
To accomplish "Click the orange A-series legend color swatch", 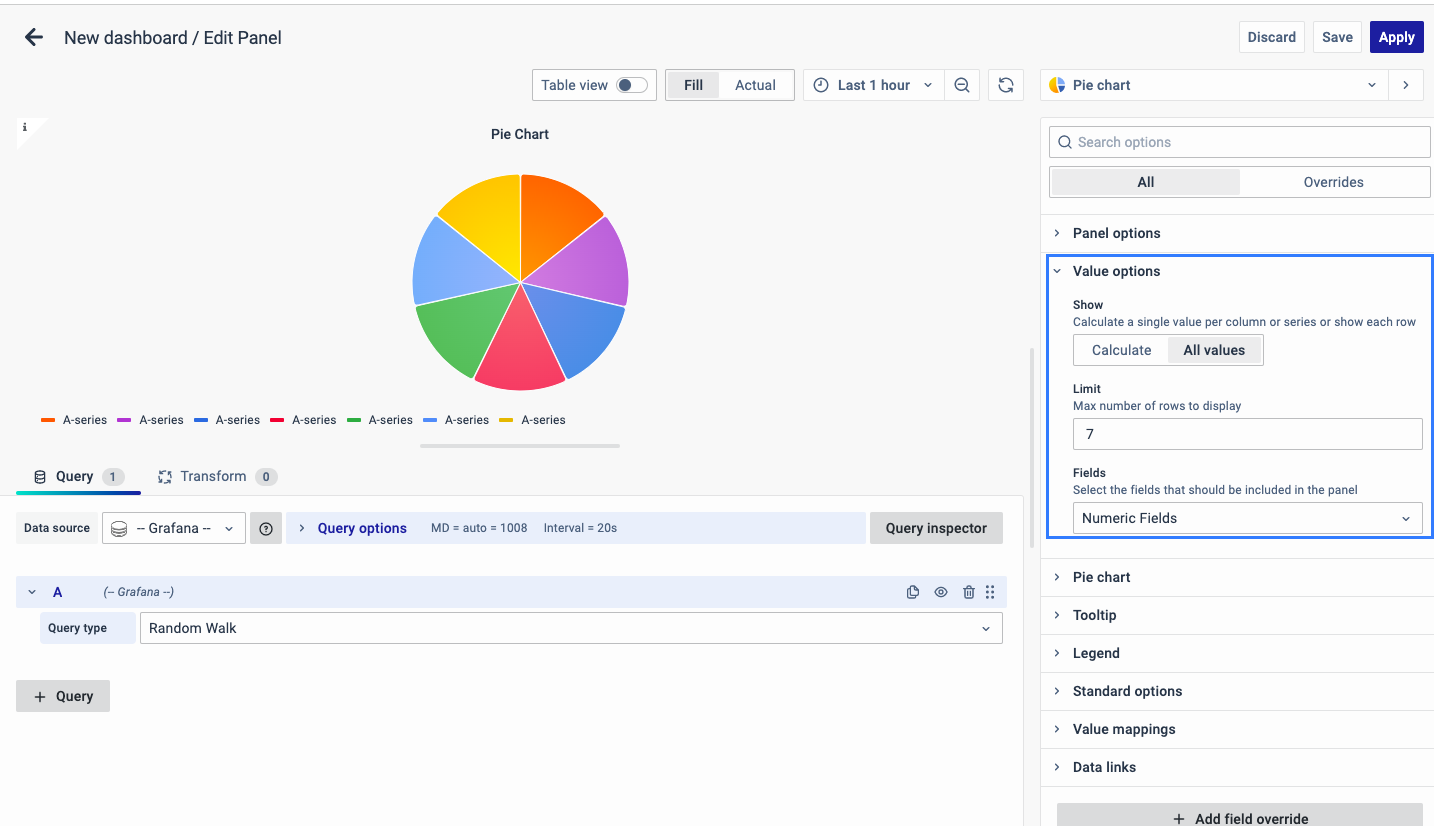I will pyautogui.click(x=48, y=420).
